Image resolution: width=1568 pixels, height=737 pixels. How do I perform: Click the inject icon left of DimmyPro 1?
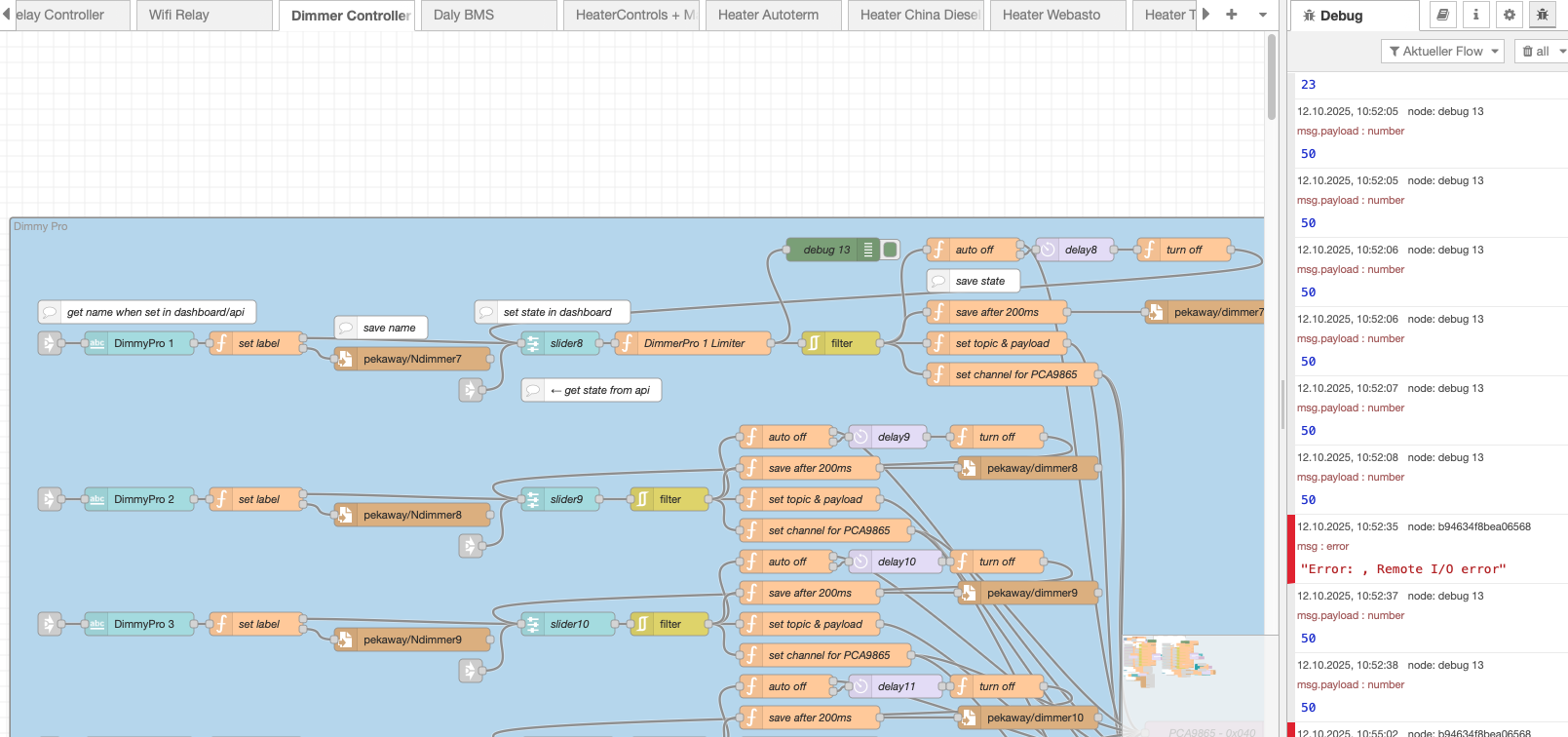coord(49,343)
